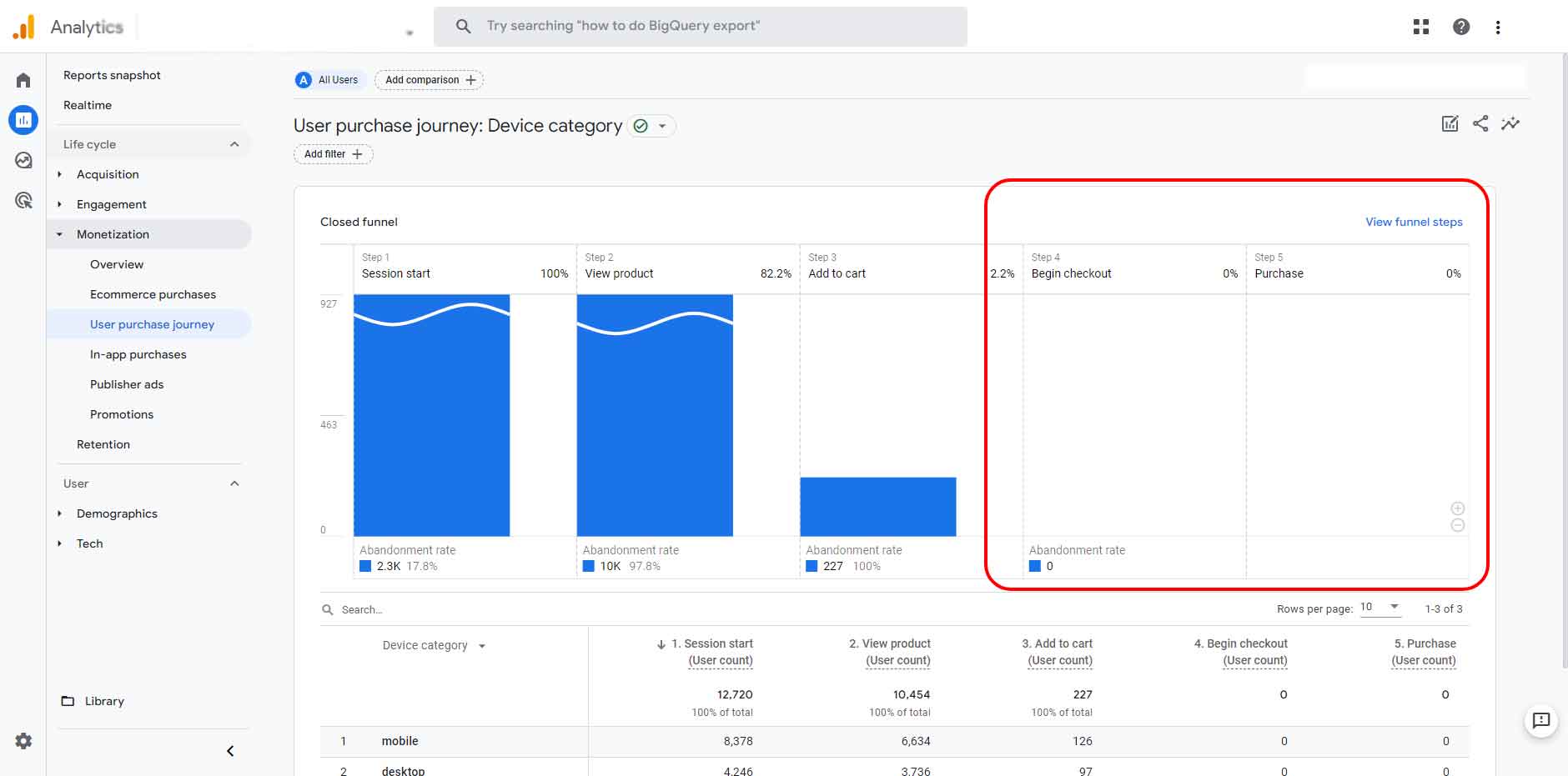Select Ecommerce purchases in the sidebar
1568x776 pixels.
pyautogui.click(x=153, y=294)
